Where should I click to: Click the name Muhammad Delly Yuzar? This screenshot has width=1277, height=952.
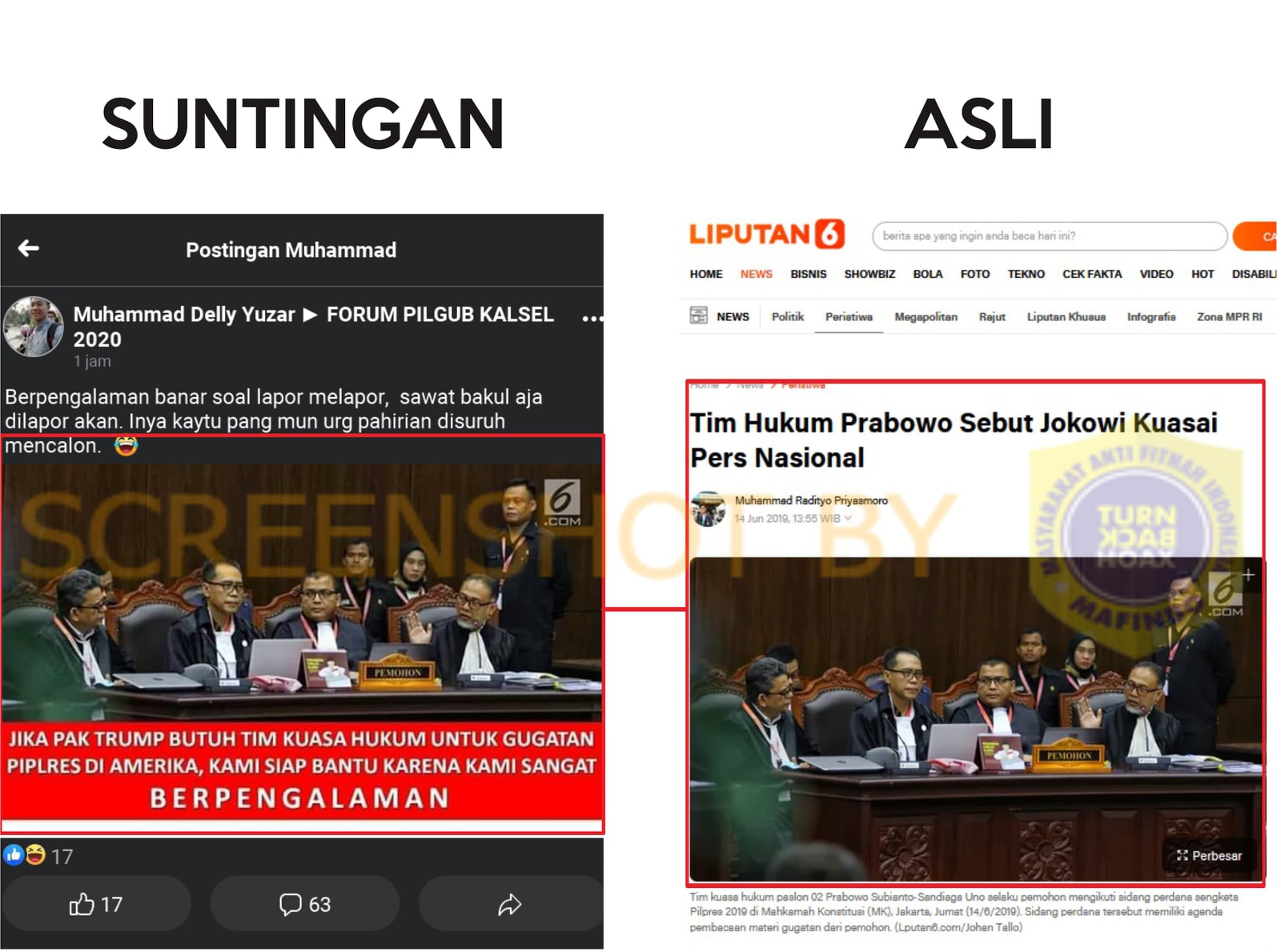click(x=184, y=315)
